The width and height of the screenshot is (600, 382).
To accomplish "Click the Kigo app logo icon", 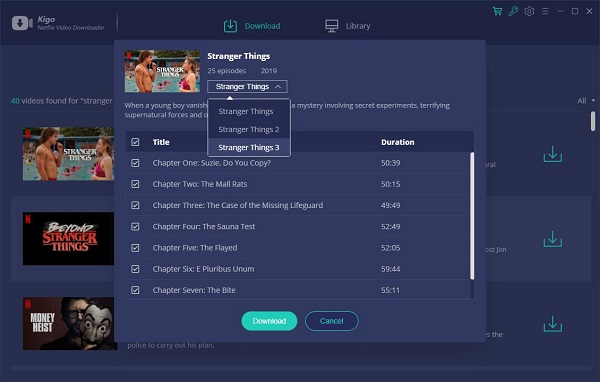I will 22,23.
